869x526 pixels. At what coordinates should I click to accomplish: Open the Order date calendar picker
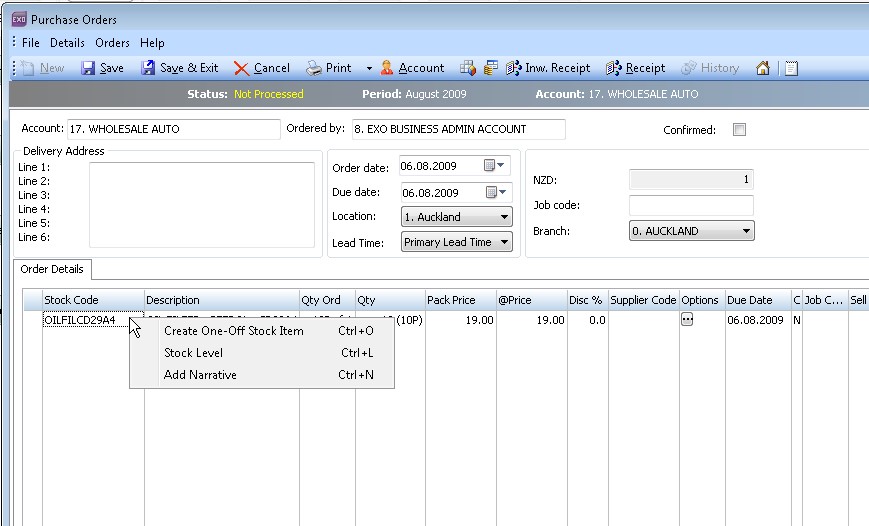(494, 165)
